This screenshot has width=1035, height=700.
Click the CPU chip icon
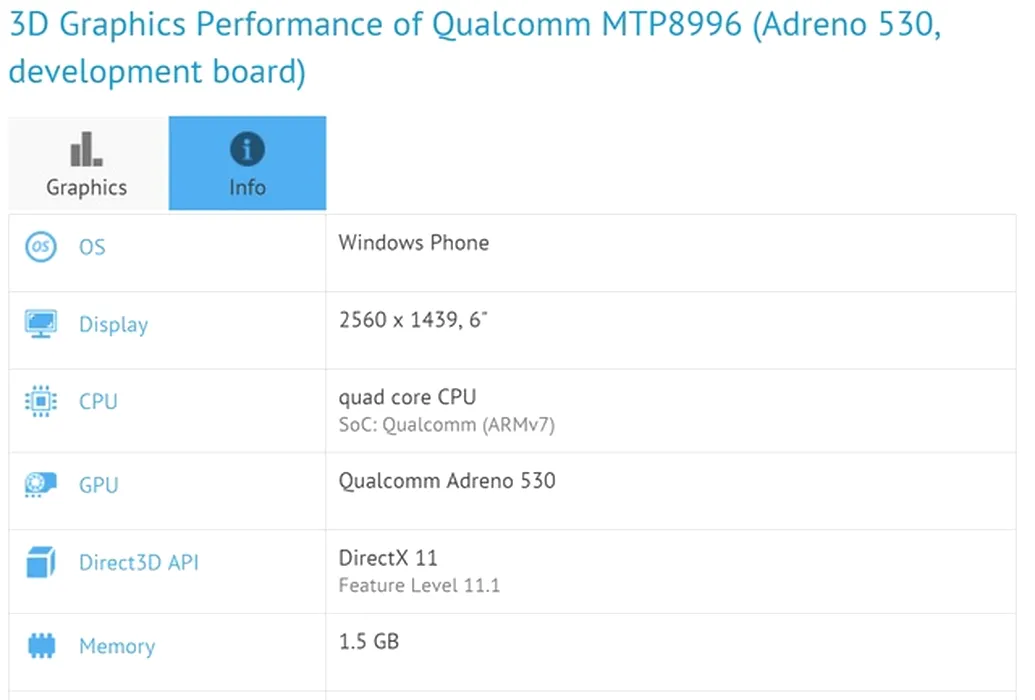click(41, 402)
